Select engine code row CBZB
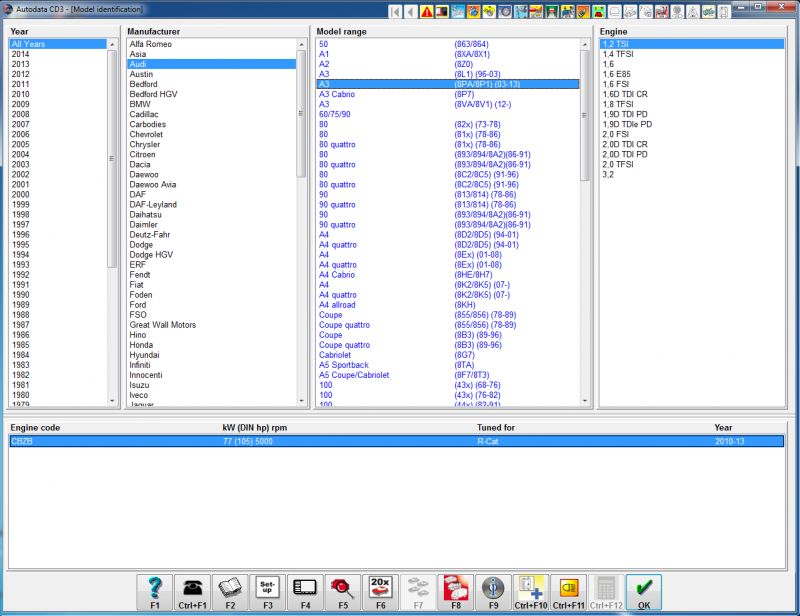The width and height of the screenshot is (800, 616). pos(396,441)
